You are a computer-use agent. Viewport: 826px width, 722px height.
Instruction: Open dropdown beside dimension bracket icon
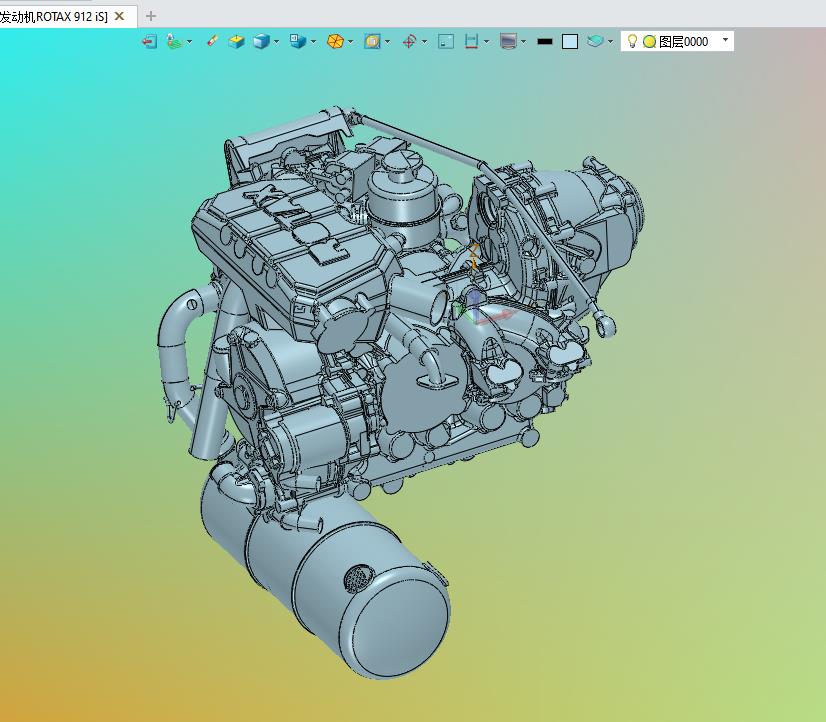coord(486,42)
